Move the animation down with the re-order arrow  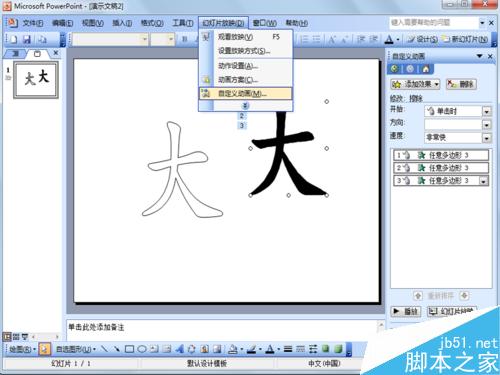tap(464, 295)
